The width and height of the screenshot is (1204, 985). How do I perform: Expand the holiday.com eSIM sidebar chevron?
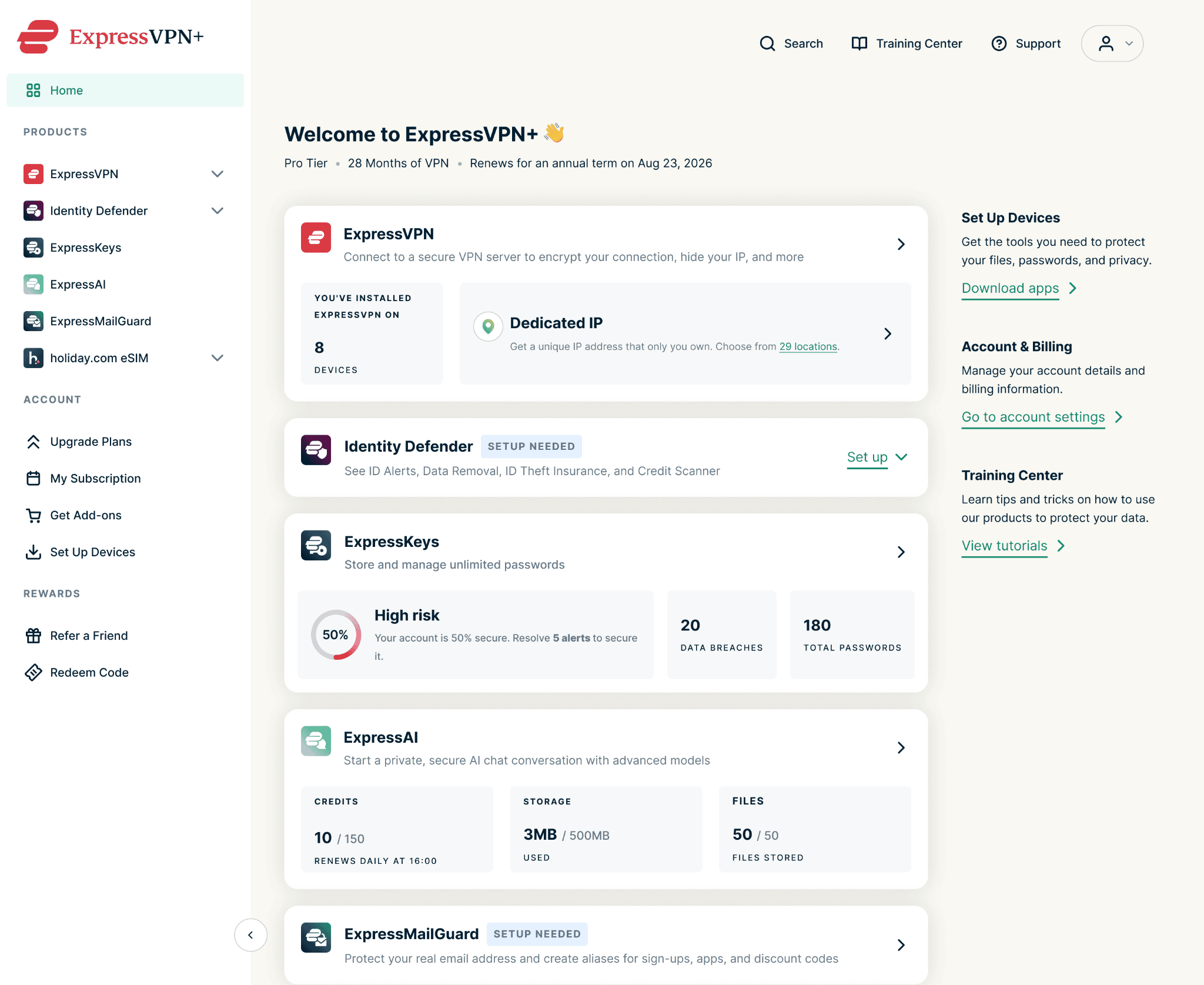pos(218,358)
